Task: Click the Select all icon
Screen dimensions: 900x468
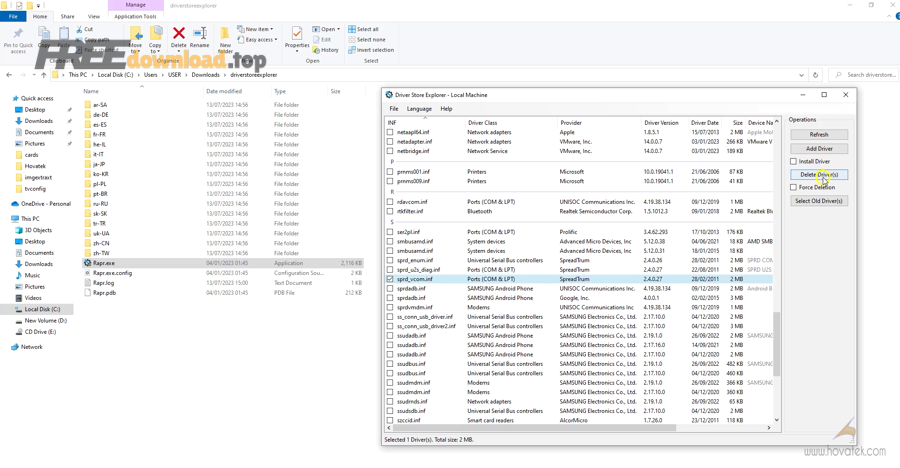Action: pos(352,29)
